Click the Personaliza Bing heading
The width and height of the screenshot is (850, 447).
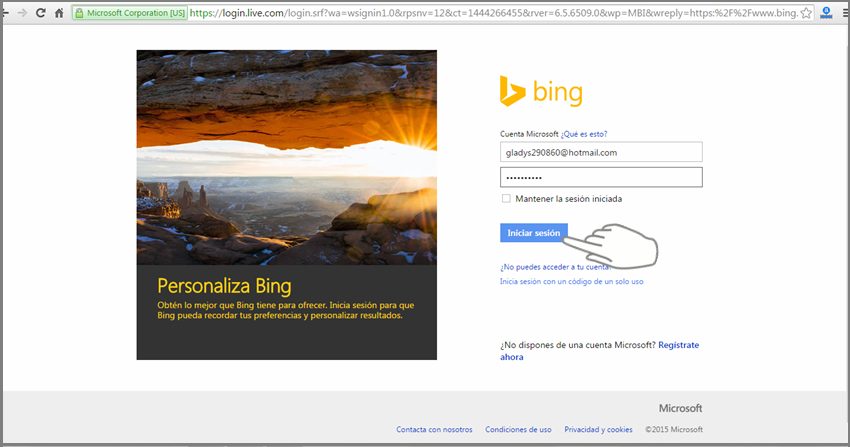point(224,286)
